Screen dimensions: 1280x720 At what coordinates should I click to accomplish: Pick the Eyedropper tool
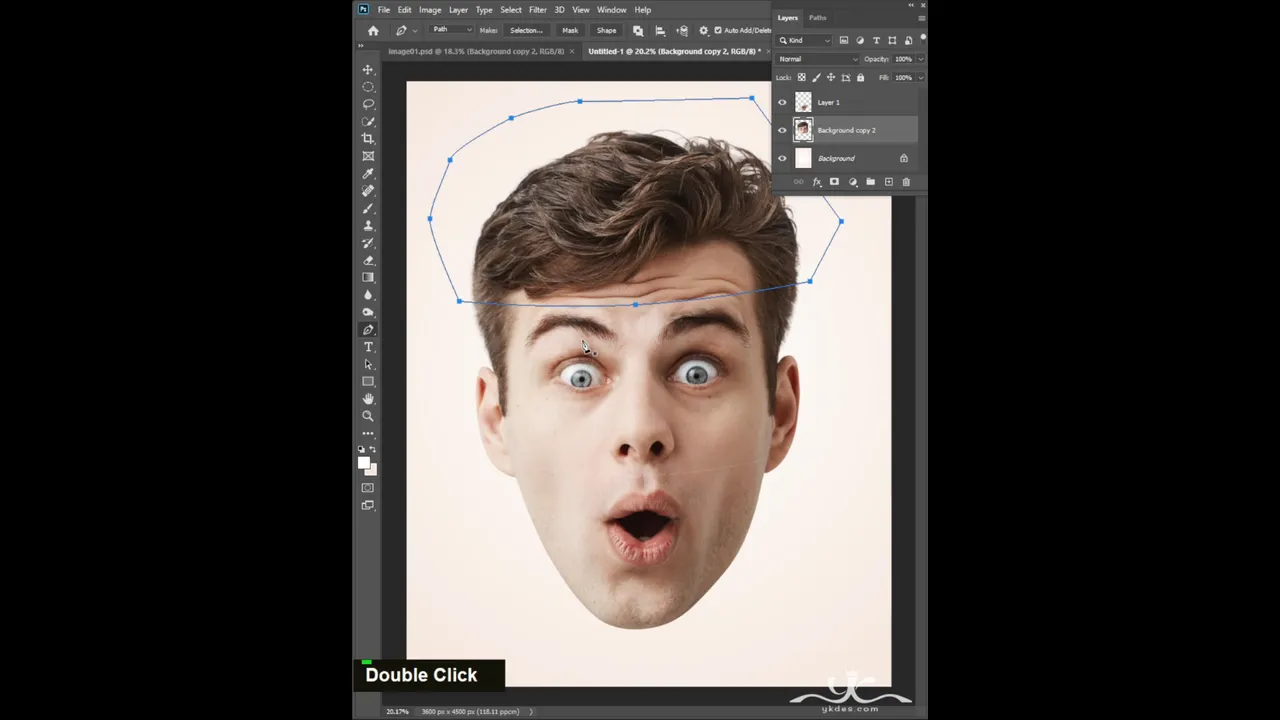tap(368, 174)
